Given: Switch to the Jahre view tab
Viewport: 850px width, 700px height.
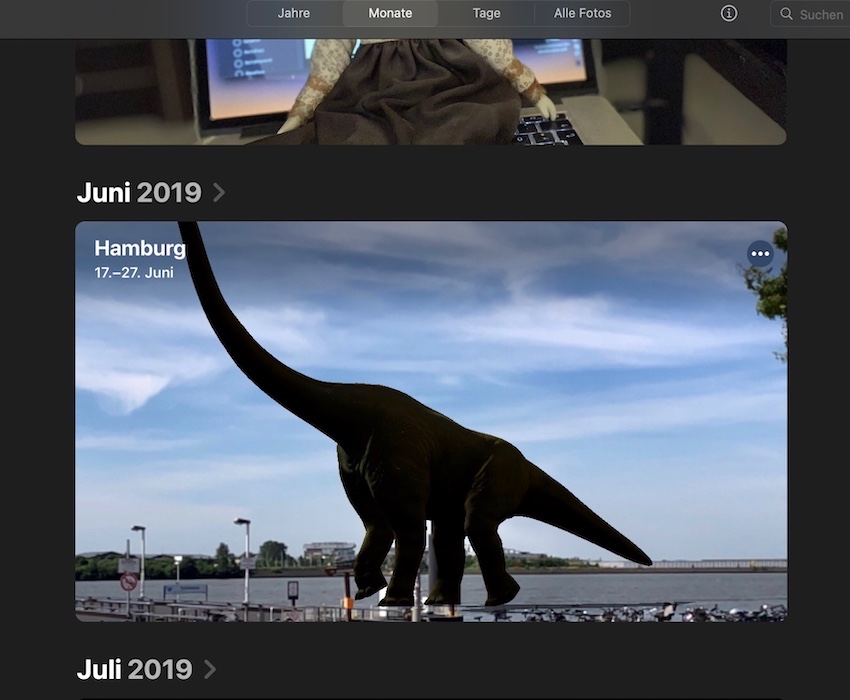Looking at the screenshot, I should click(x=294, y=13).
